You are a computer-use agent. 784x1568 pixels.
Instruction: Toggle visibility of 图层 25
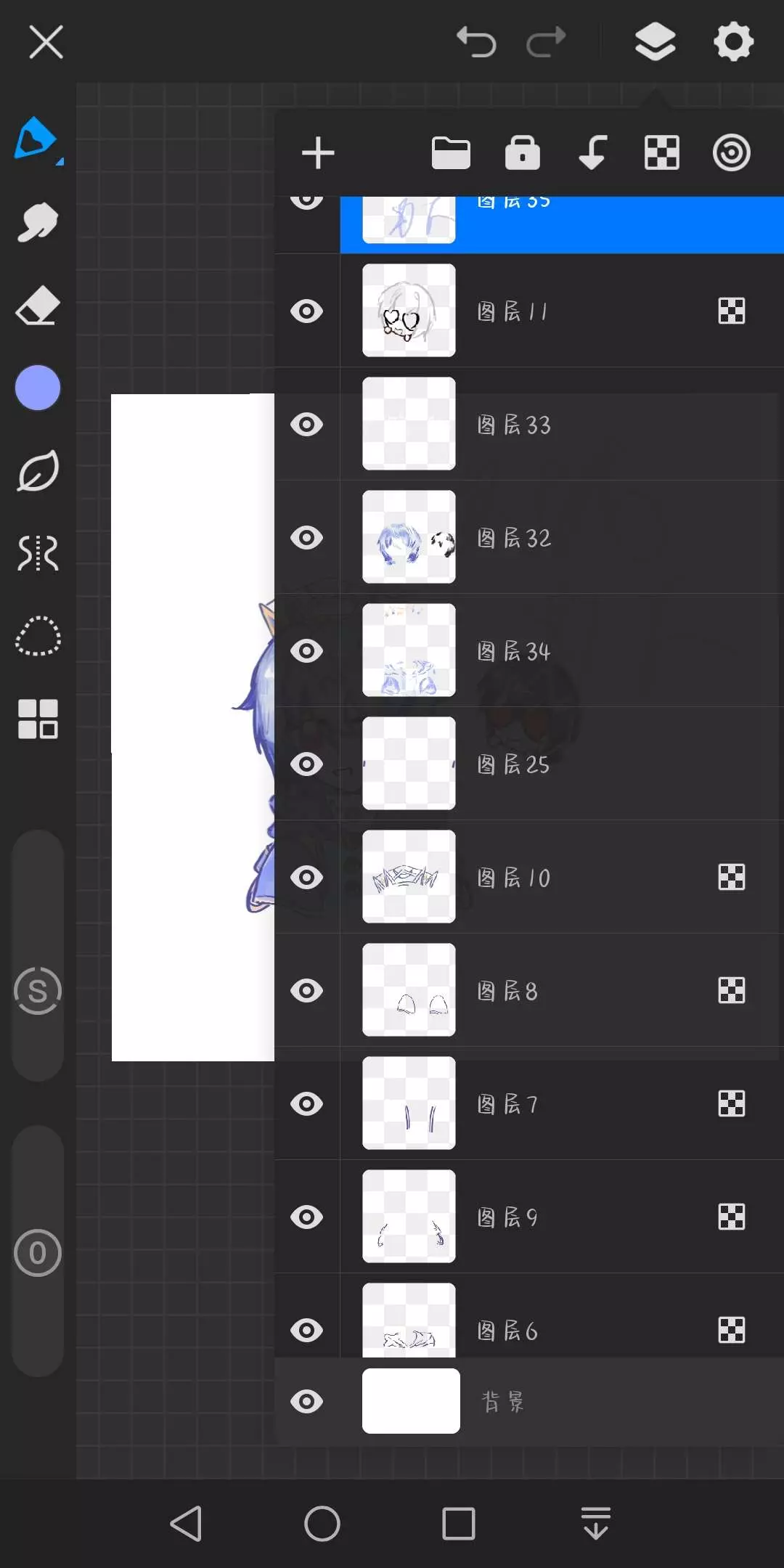coord(306,764)
